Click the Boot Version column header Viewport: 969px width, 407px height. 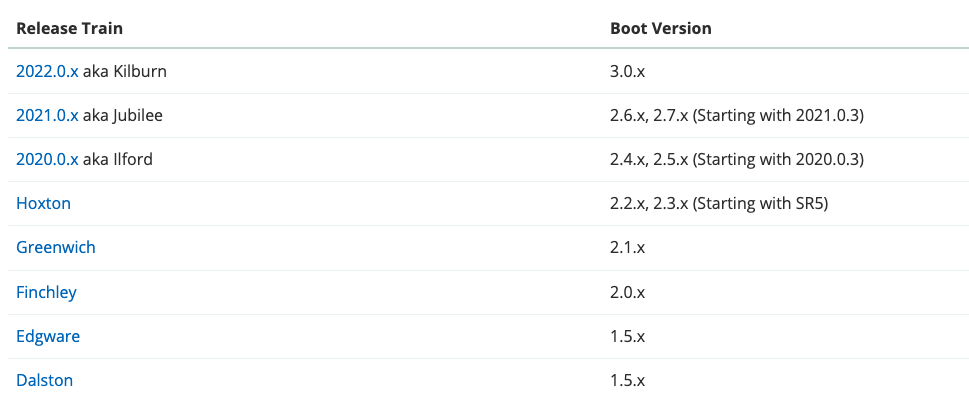pyautogui.click(x=660, y=28)
